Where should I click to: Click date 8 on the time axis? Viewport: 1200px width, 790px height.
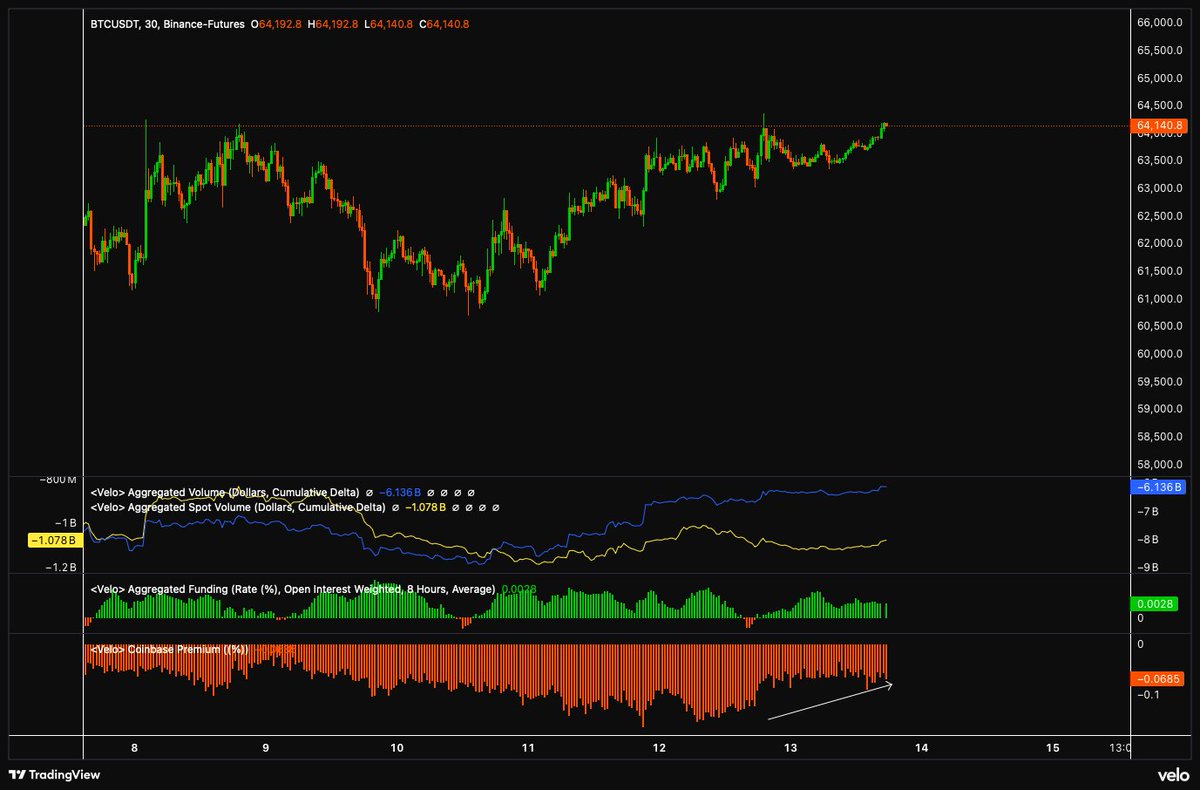pyautogui.click(x=133, y=747)
